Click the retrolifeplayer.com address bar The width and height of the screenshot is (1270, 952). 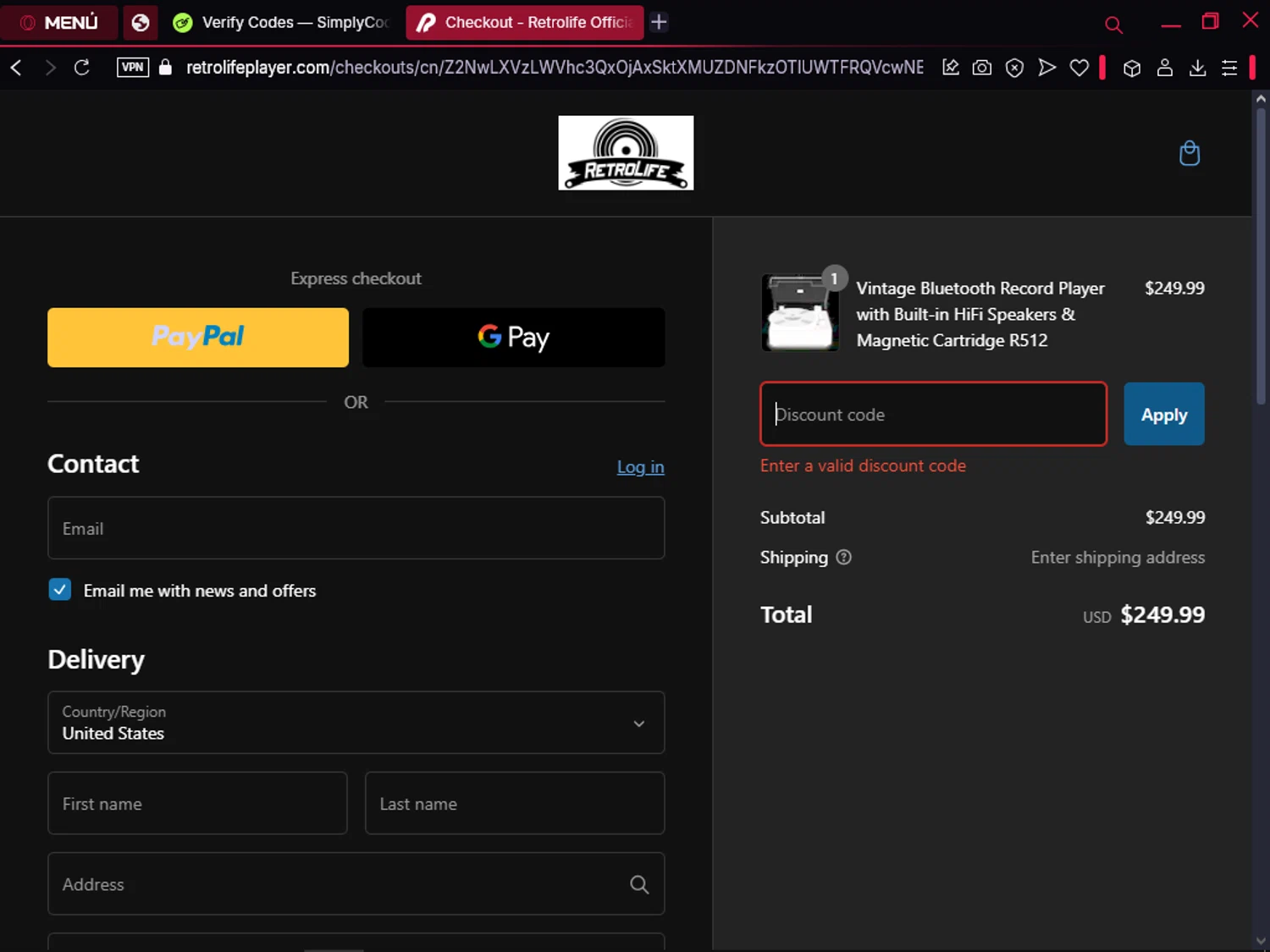555,68
